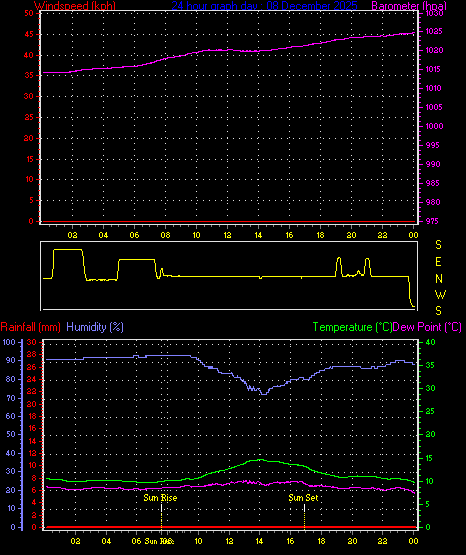The image size is (466, 555).
Task: Pick the 990 barometer axis value
Action: tap(433, 164)
